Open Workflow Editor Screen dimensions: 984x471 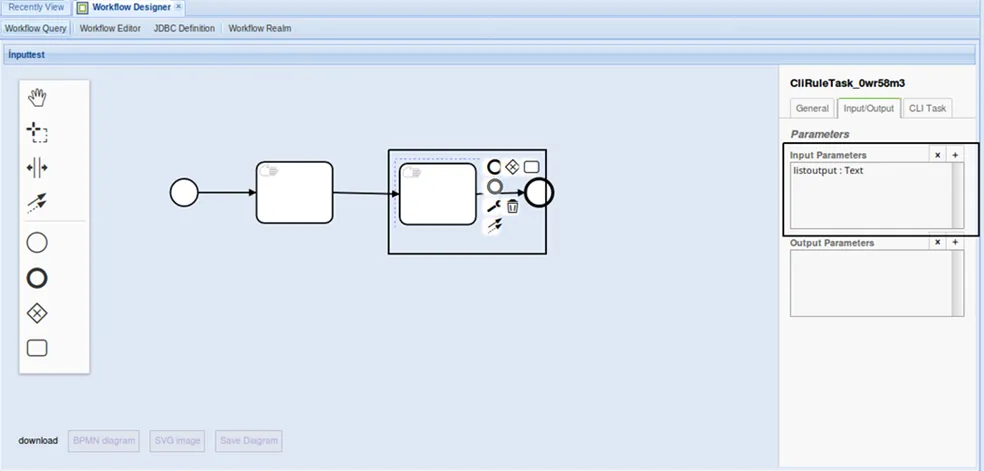pyautogui.click(x=110, y=28)
